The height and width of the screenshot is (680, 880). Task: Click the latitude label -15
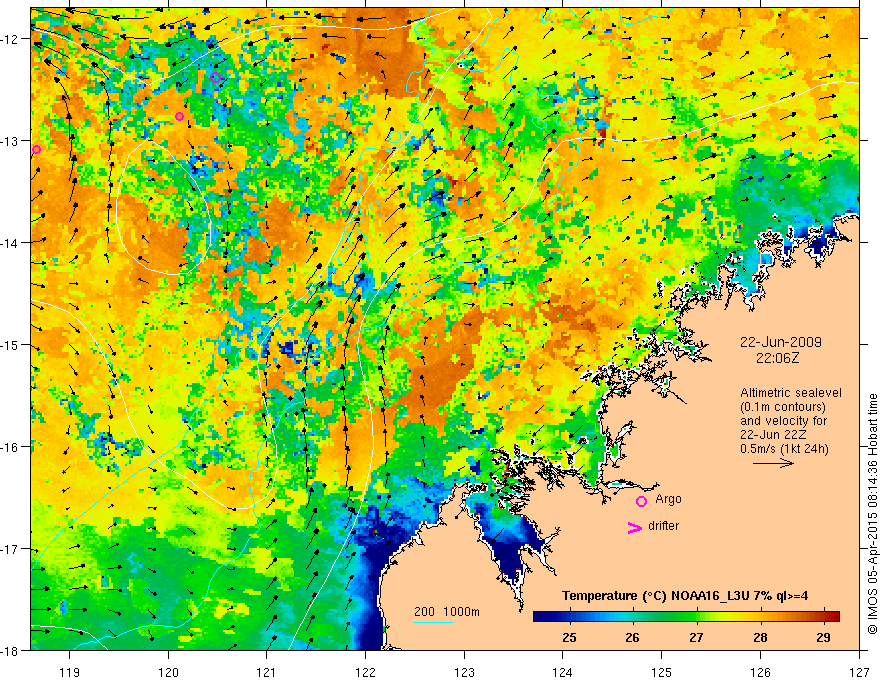(10, 344)
